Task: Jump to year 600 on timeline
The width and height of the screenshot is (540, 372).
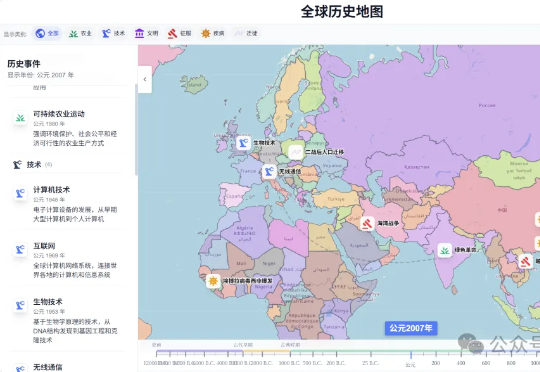Action: pos(486,363)
